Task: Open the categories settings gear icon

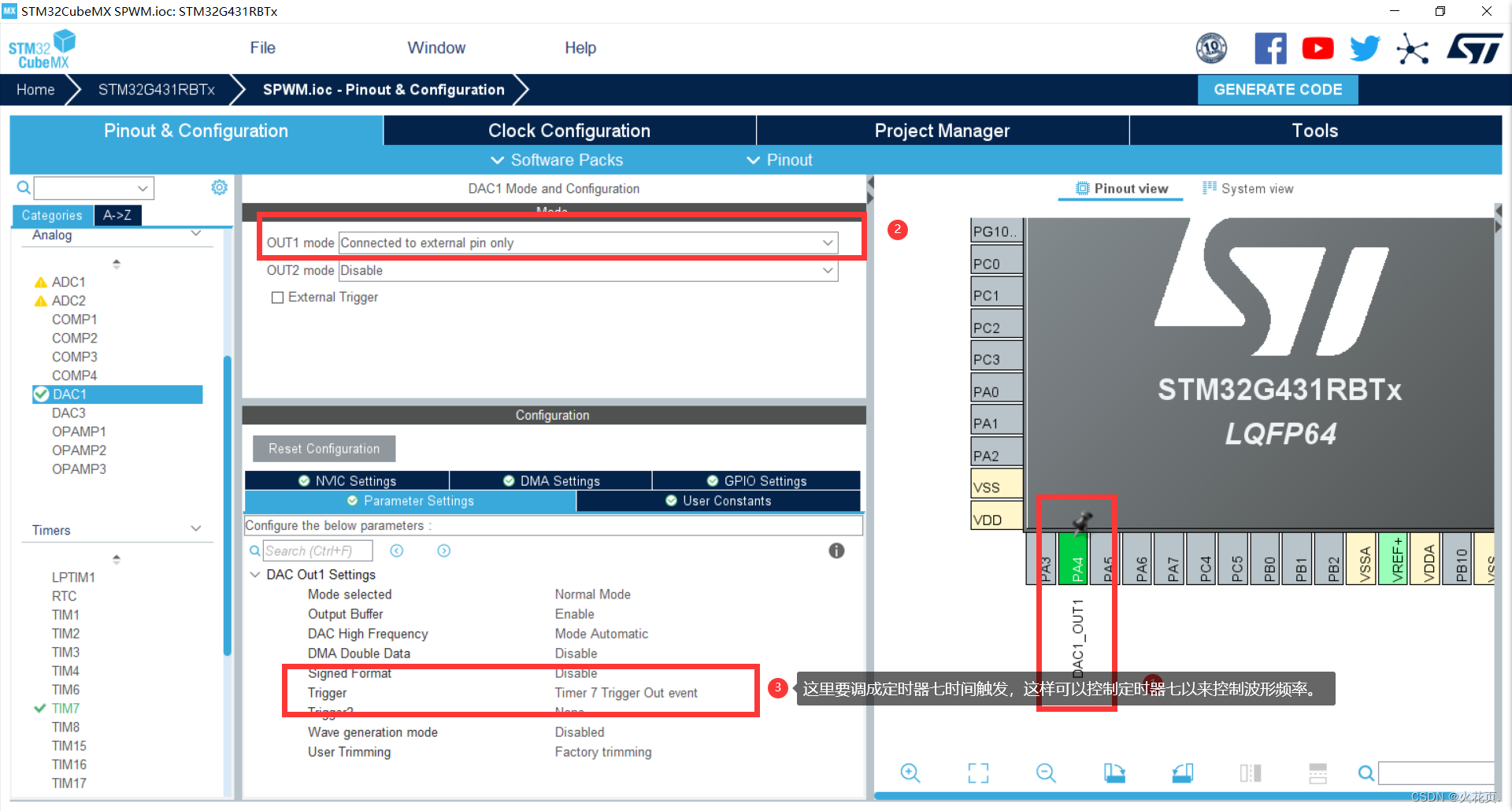Action: (220, 187)
